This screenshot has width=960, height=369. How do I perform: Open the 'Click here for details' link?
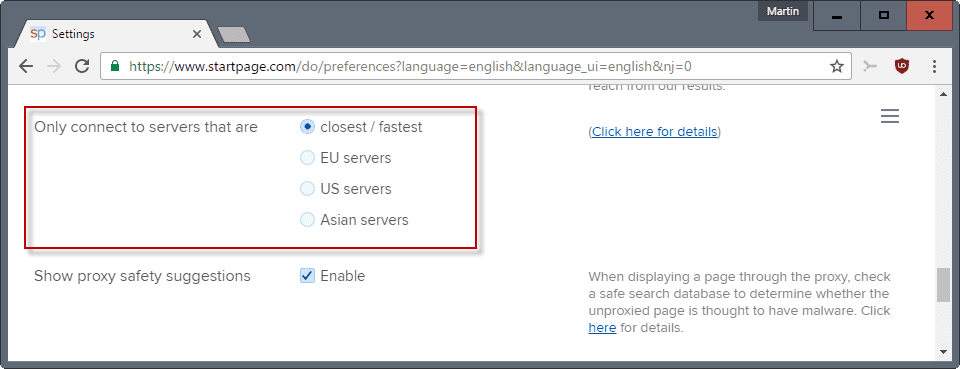[654, 132]
